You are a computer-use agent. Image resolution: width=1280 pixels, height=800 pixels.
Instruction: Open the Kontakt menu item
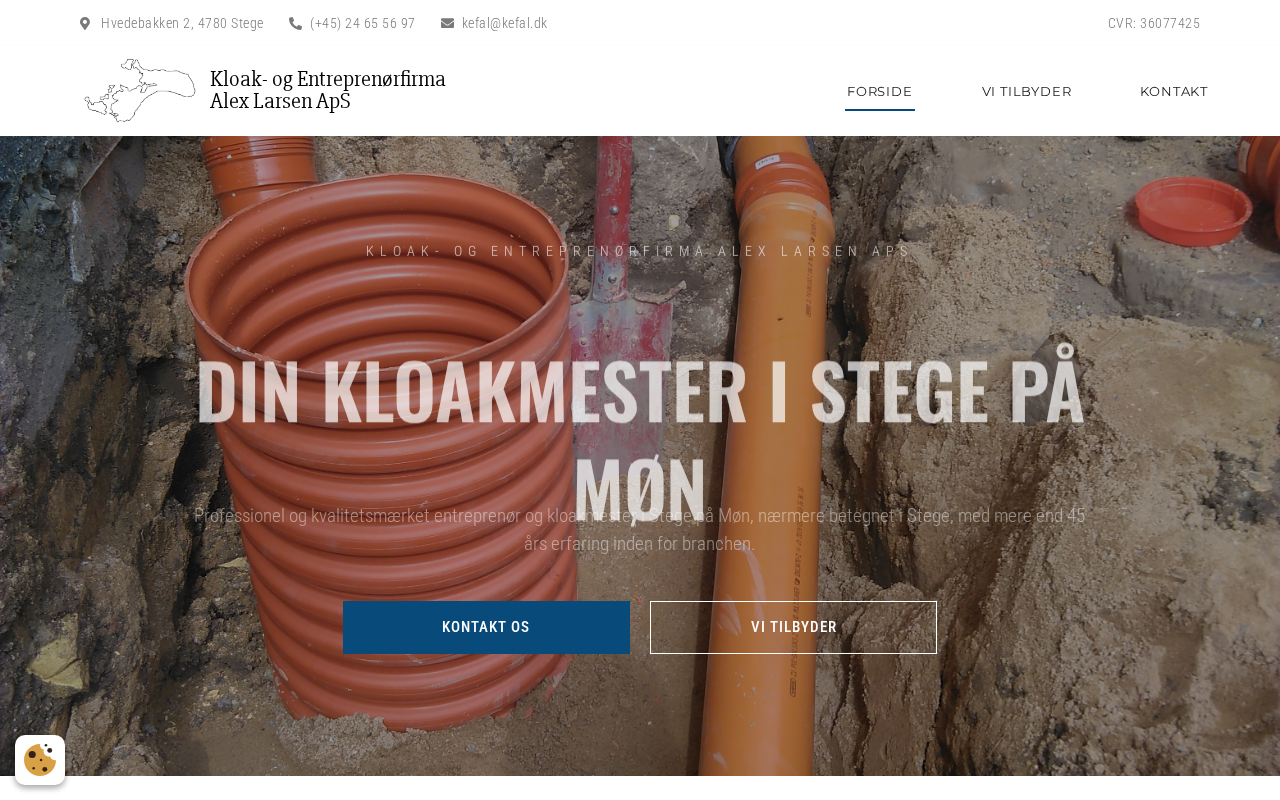click(x=1174, y=91)
